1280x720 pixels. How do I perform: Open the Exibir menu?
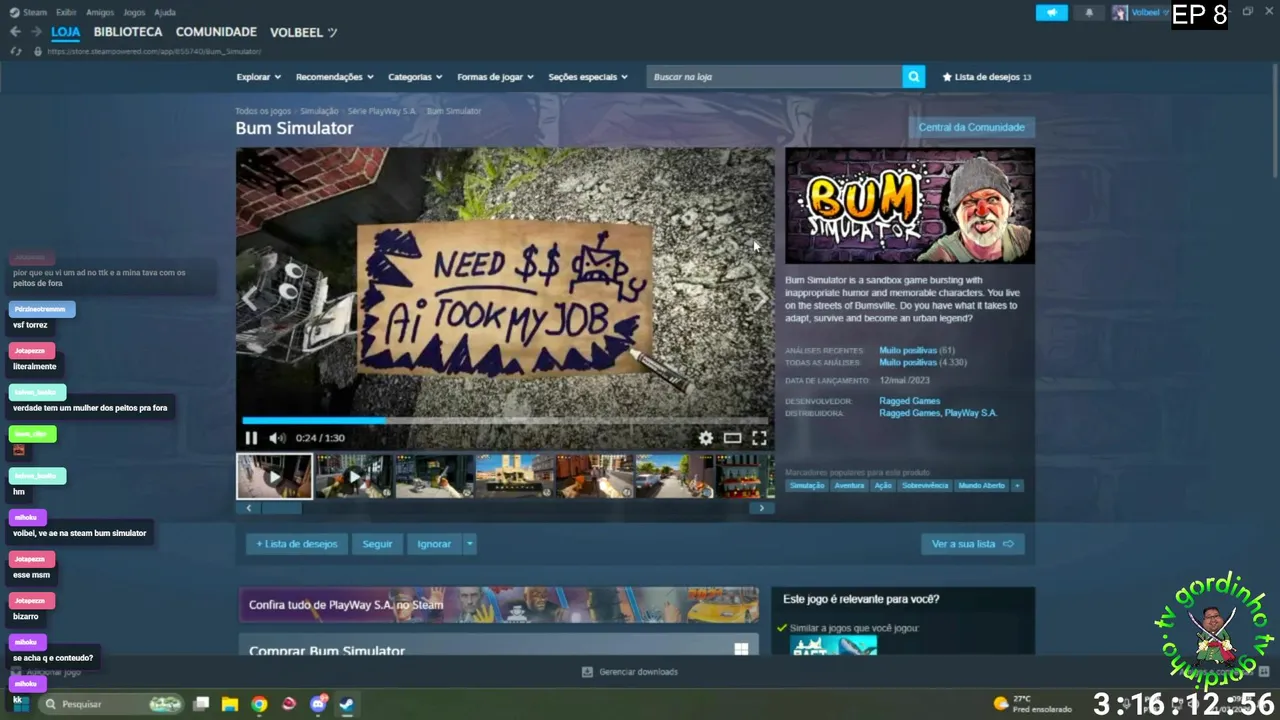tap(66, 12)
